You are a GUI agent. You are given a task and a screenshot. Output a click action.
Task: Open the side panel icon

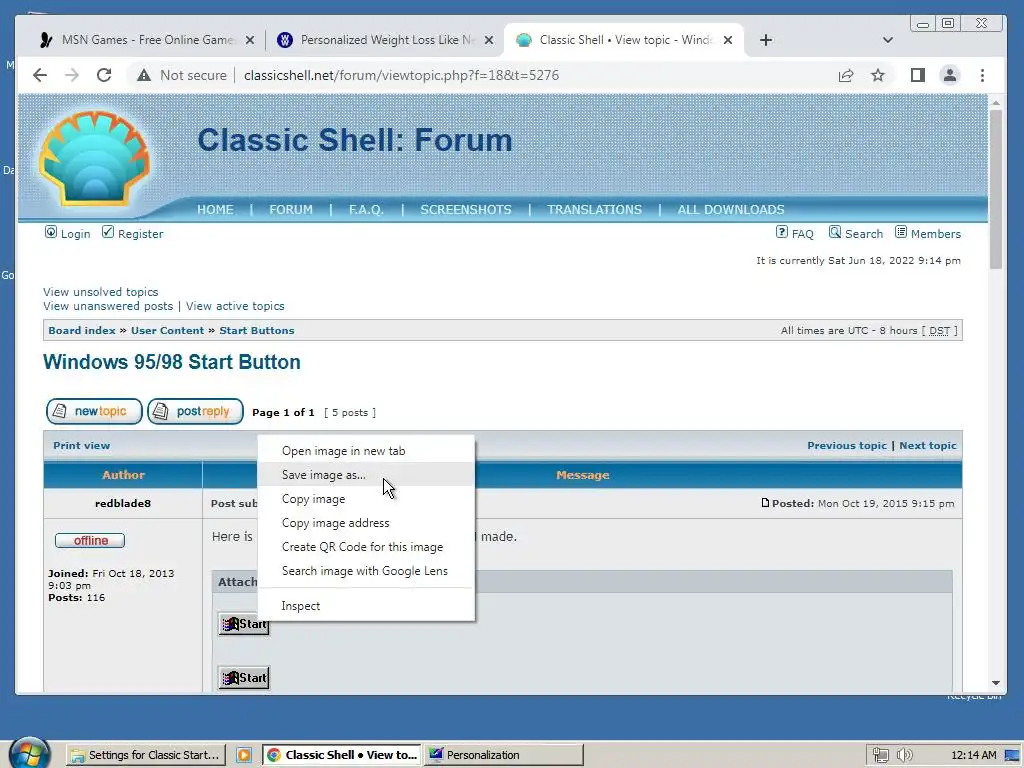tap(918, 75)
